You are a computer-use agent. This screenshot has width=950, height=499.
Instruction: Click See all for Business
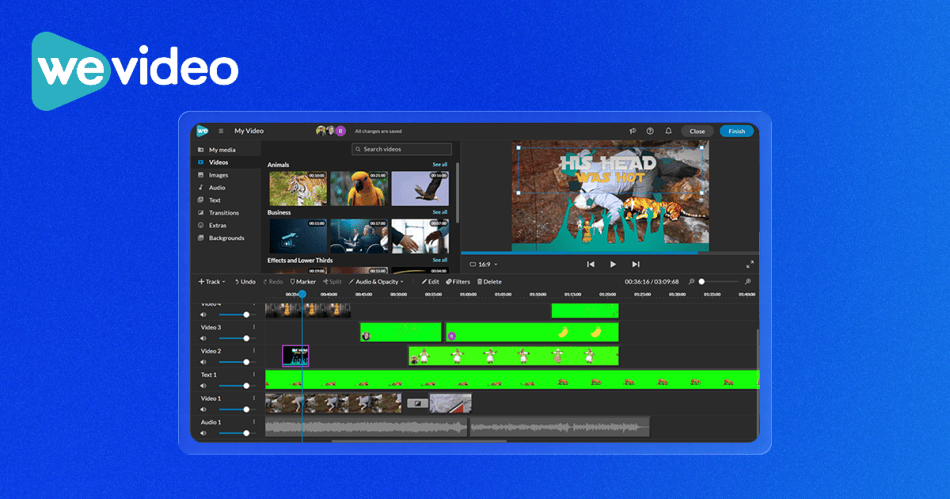pos(440,213)
